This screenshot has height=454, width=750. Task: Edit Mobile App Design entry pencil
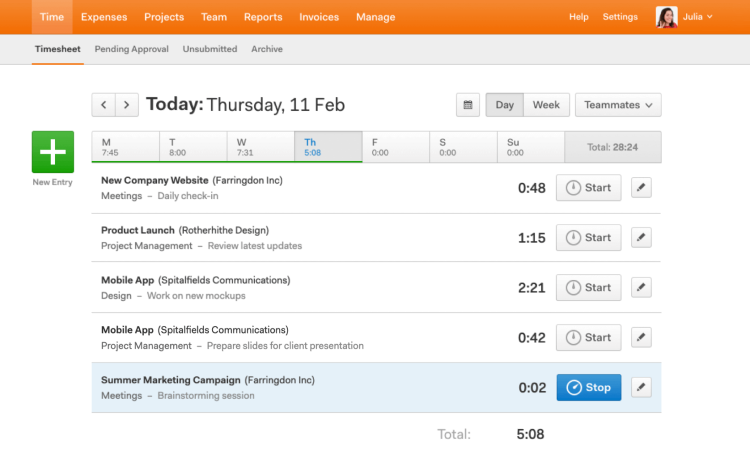coord(641,287)
